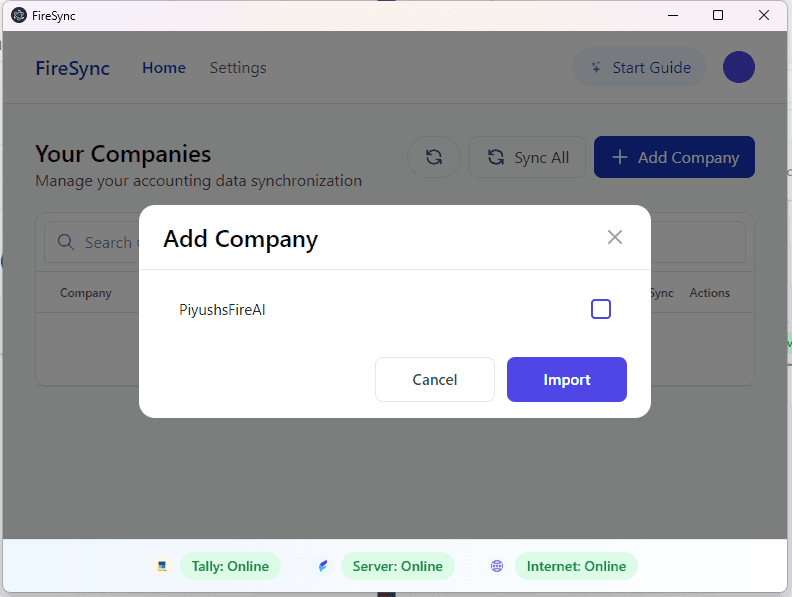Click the Internet globe status icon
The height and width of the screenshot is (597, 792).
pyautogui.click(x=497, y=566)
